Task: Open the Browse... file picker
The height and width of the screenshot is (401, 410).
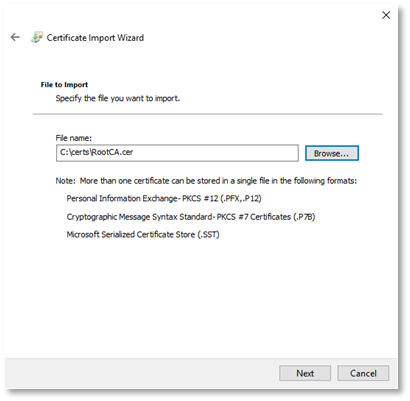Action: (x=332, y=153)
